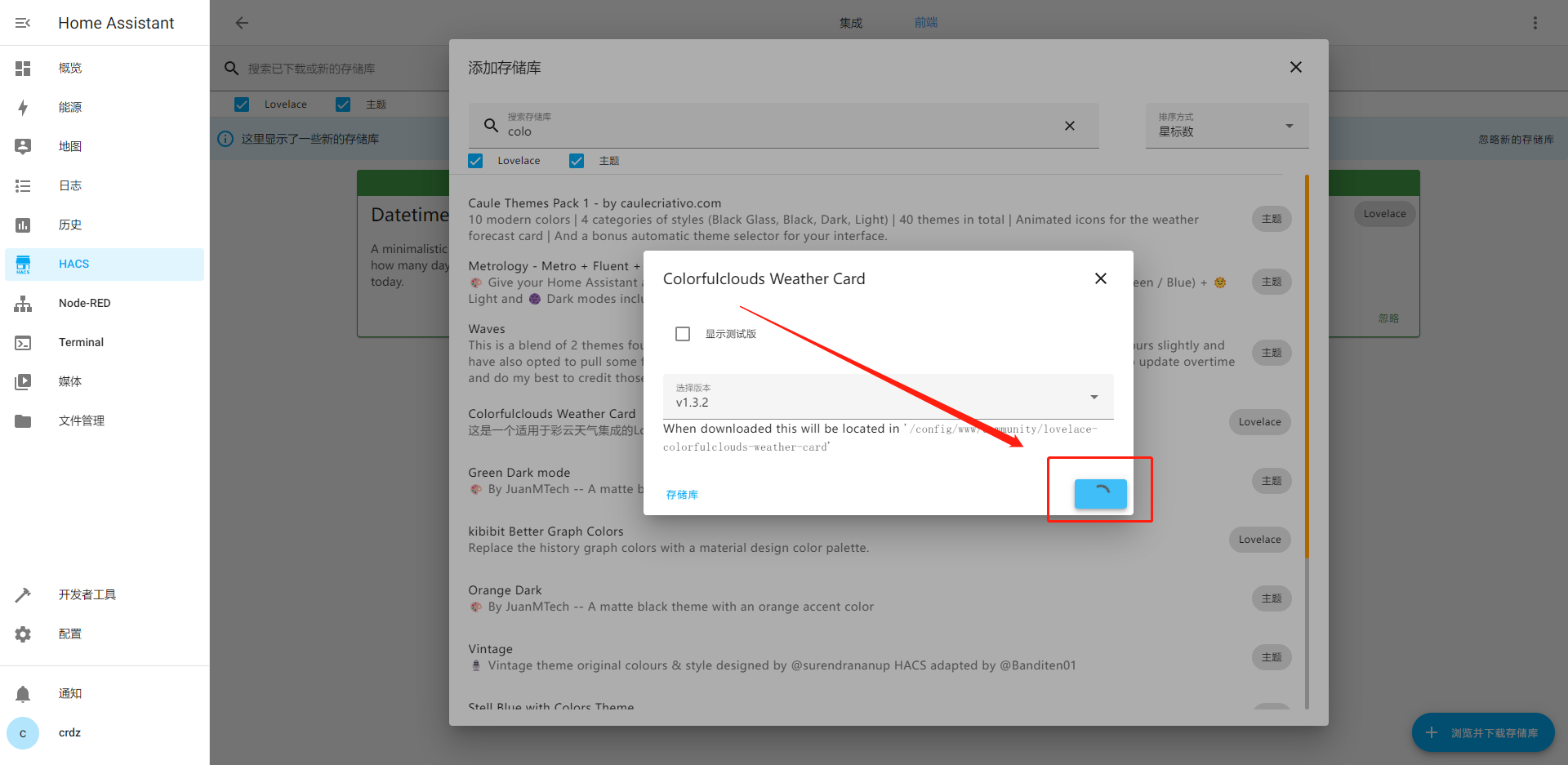Uncheck 主题 filter in the 添加存储库 dialog
1568x765 pixels.
[577, 161]
